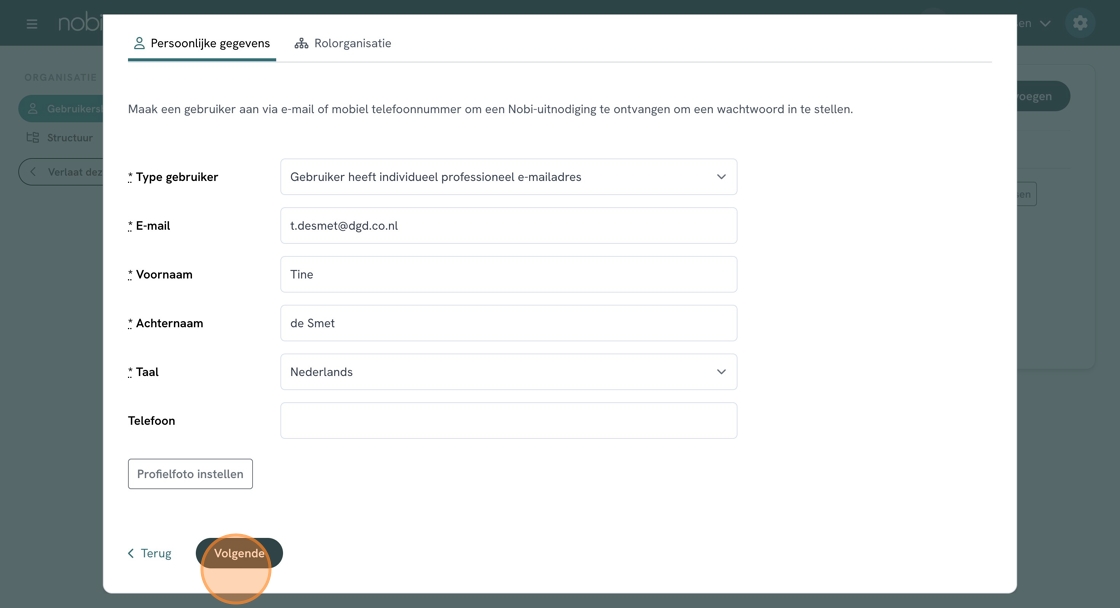Expand the account chevron in top bar
1120x608 pixels.
click(x=1045, y=23)
